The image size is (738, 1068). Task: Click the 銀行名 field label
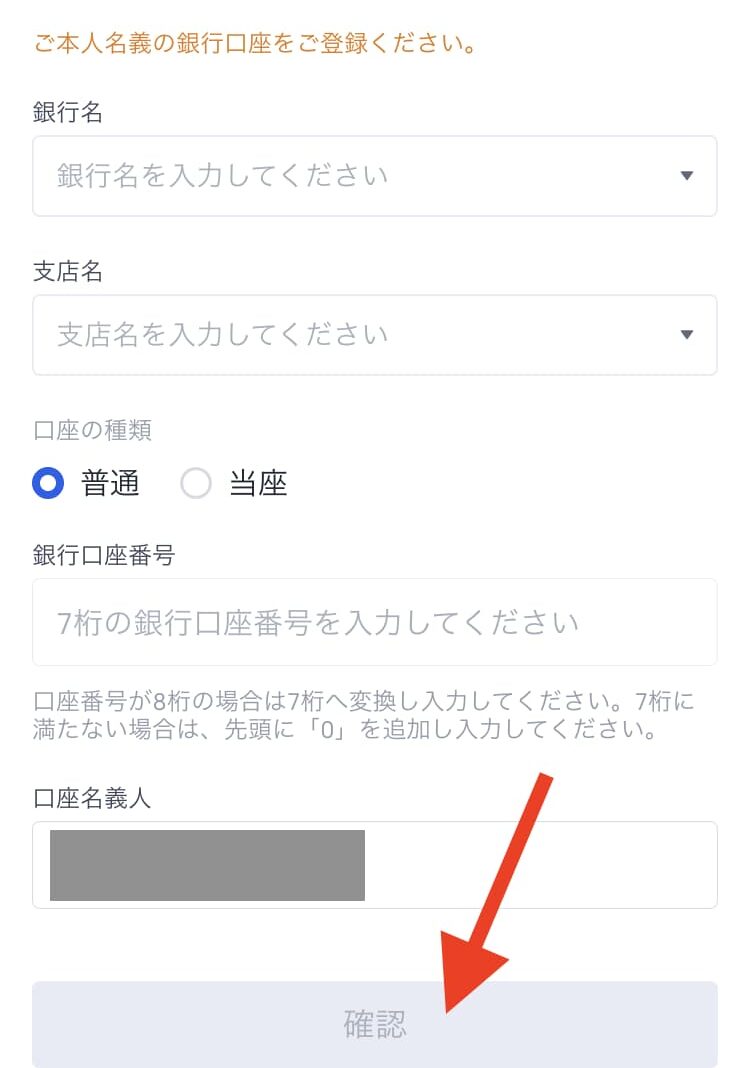pyautogui.click(x=67, y=112)
